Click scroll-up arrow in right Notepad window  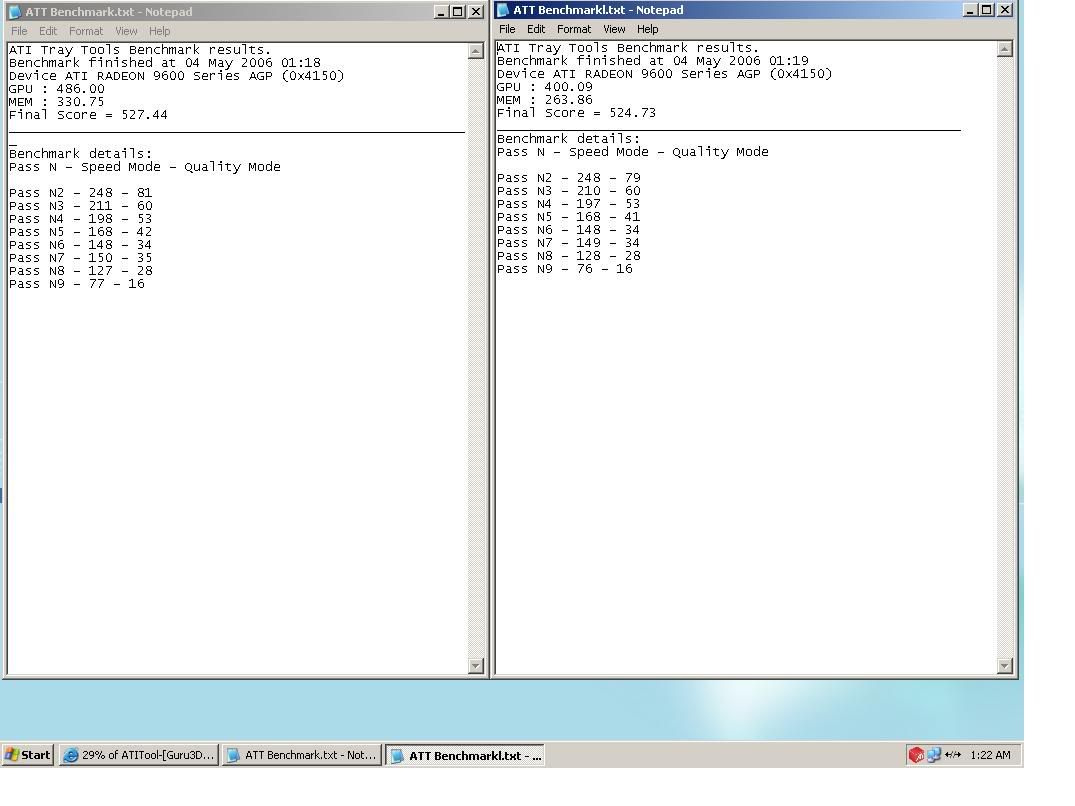click(x=1004, y=49)
